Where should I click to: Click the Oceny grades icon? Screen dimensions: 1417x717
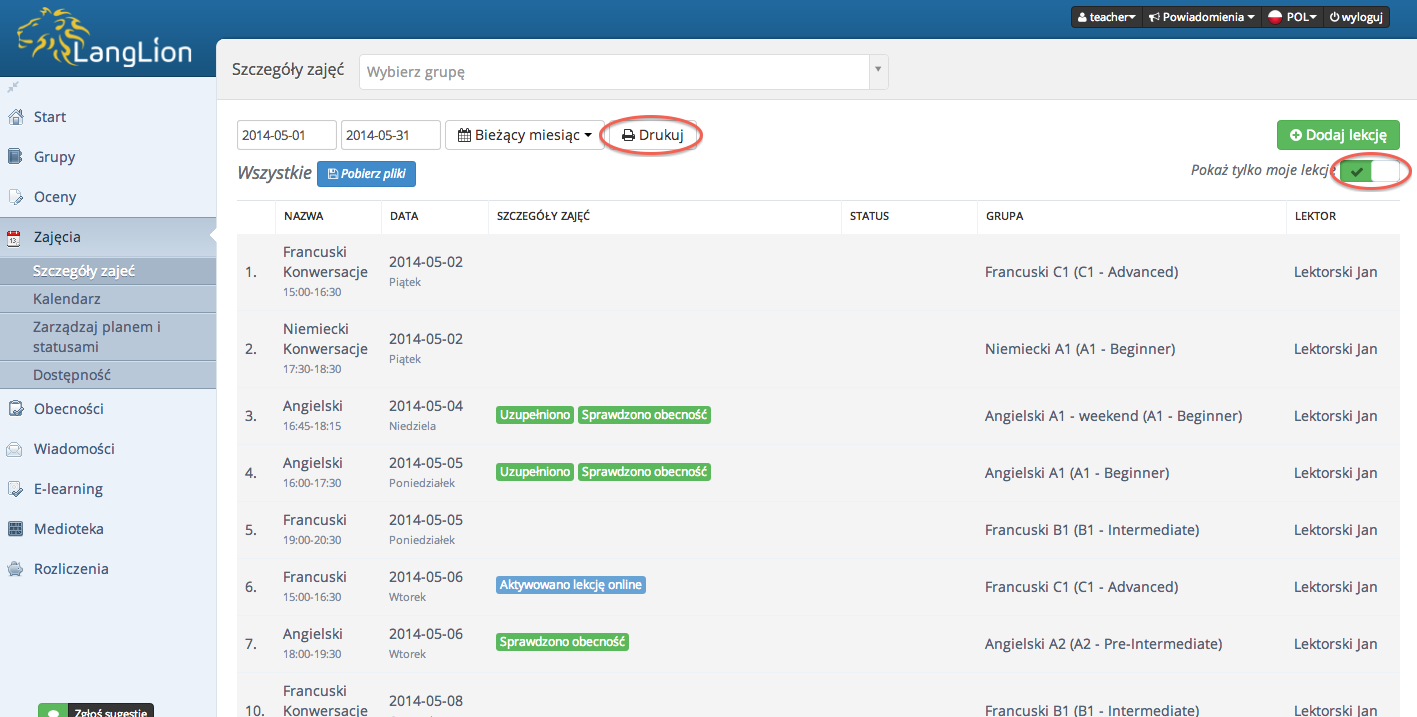coord(15,197)
